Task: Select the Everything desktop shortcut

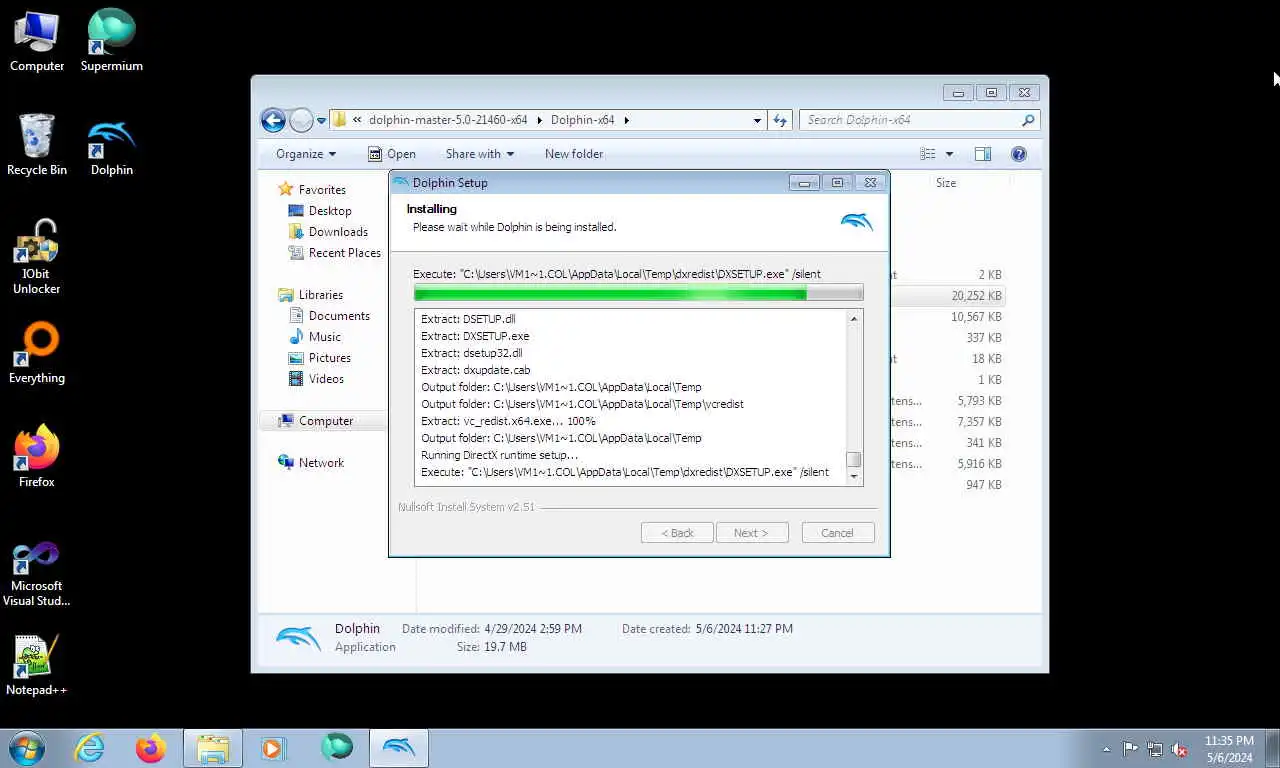Action: [x=37, y=354]
